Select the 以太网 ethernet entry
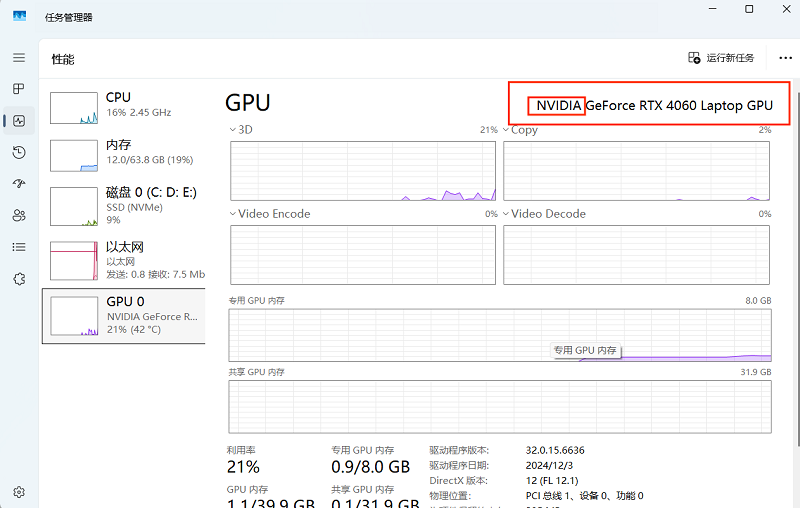The width and height of the screenshot is (800, 508). [124, 260]
